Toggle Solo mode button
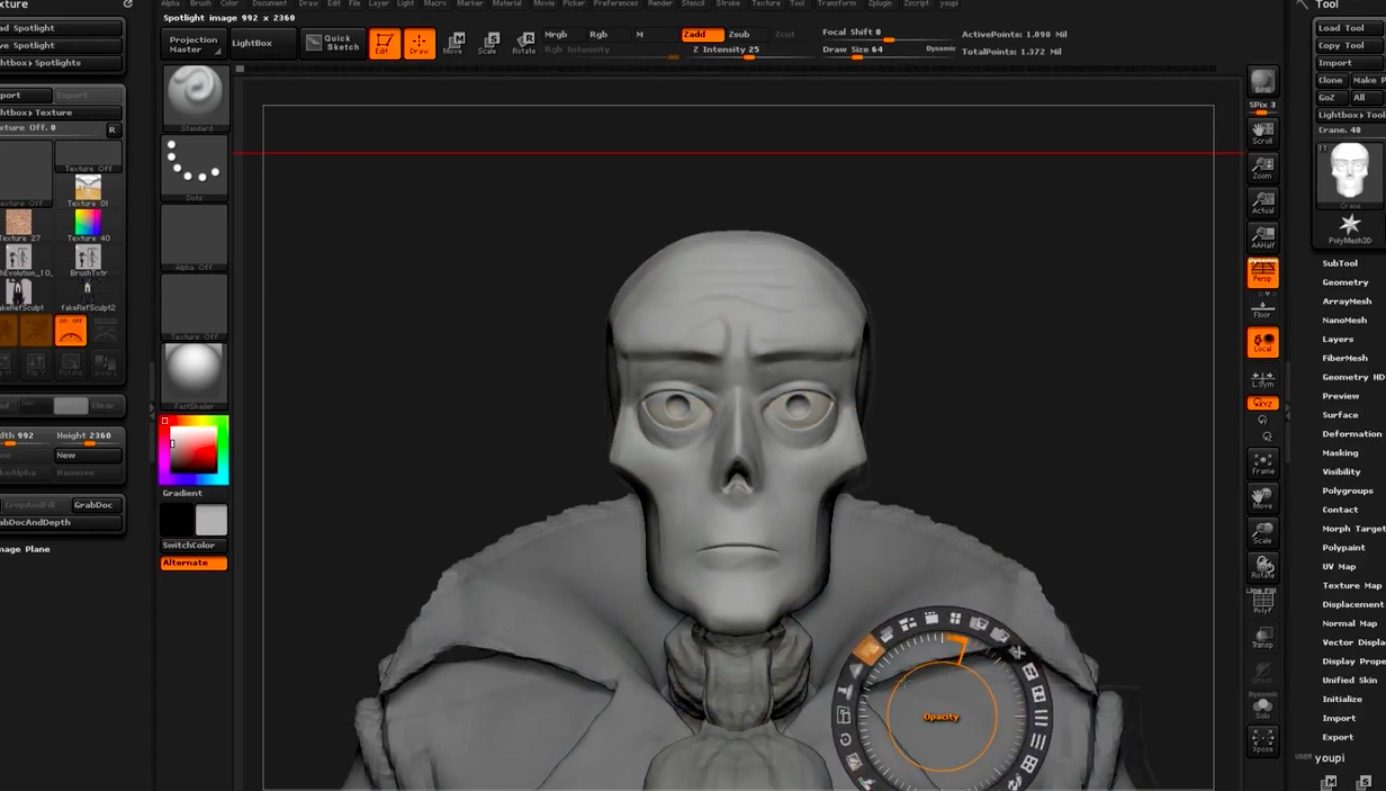Screen dimensions: 1386x791 (1263, 707)
